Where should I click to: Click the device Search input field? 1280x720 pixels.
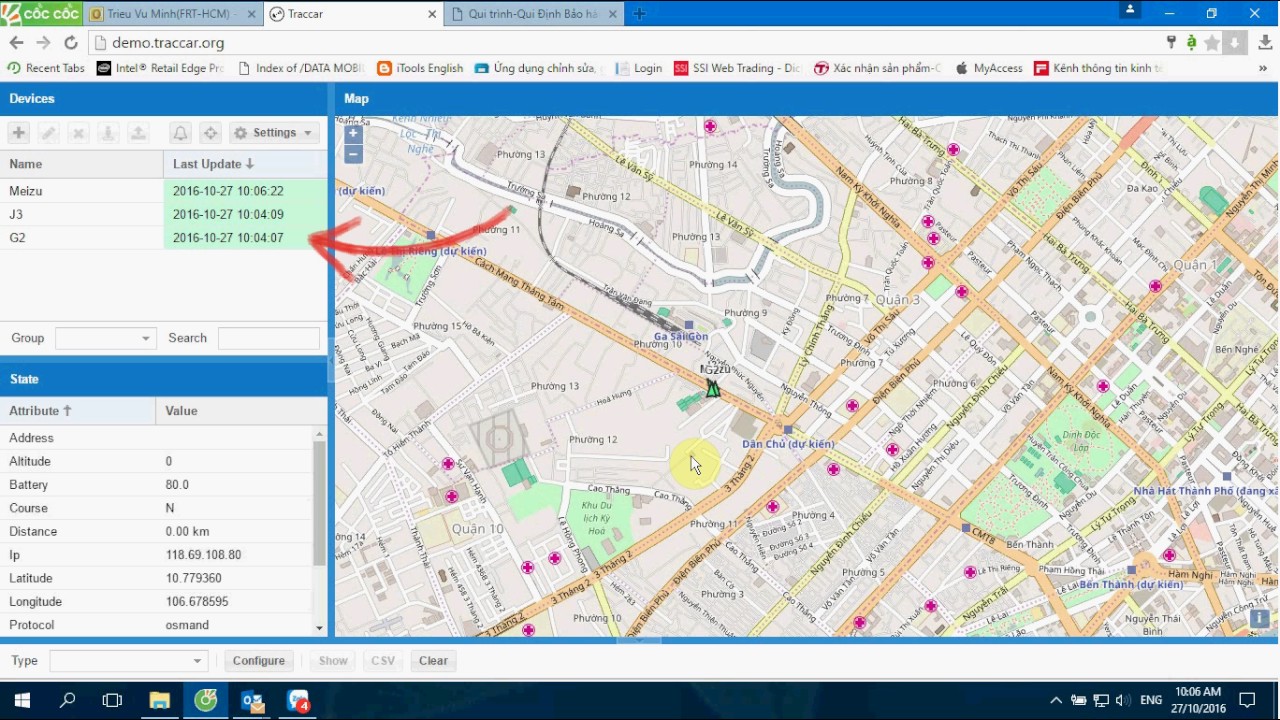[x=268, y=339]
